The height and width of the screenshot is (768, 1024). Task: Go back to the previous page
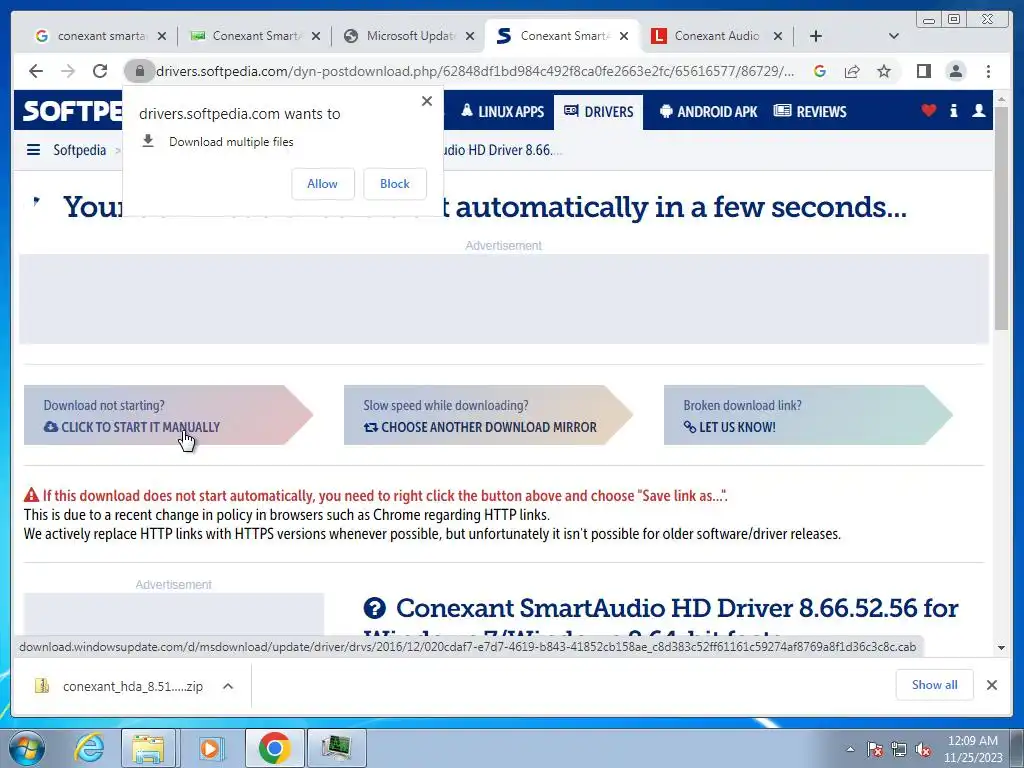pos(36,71)
